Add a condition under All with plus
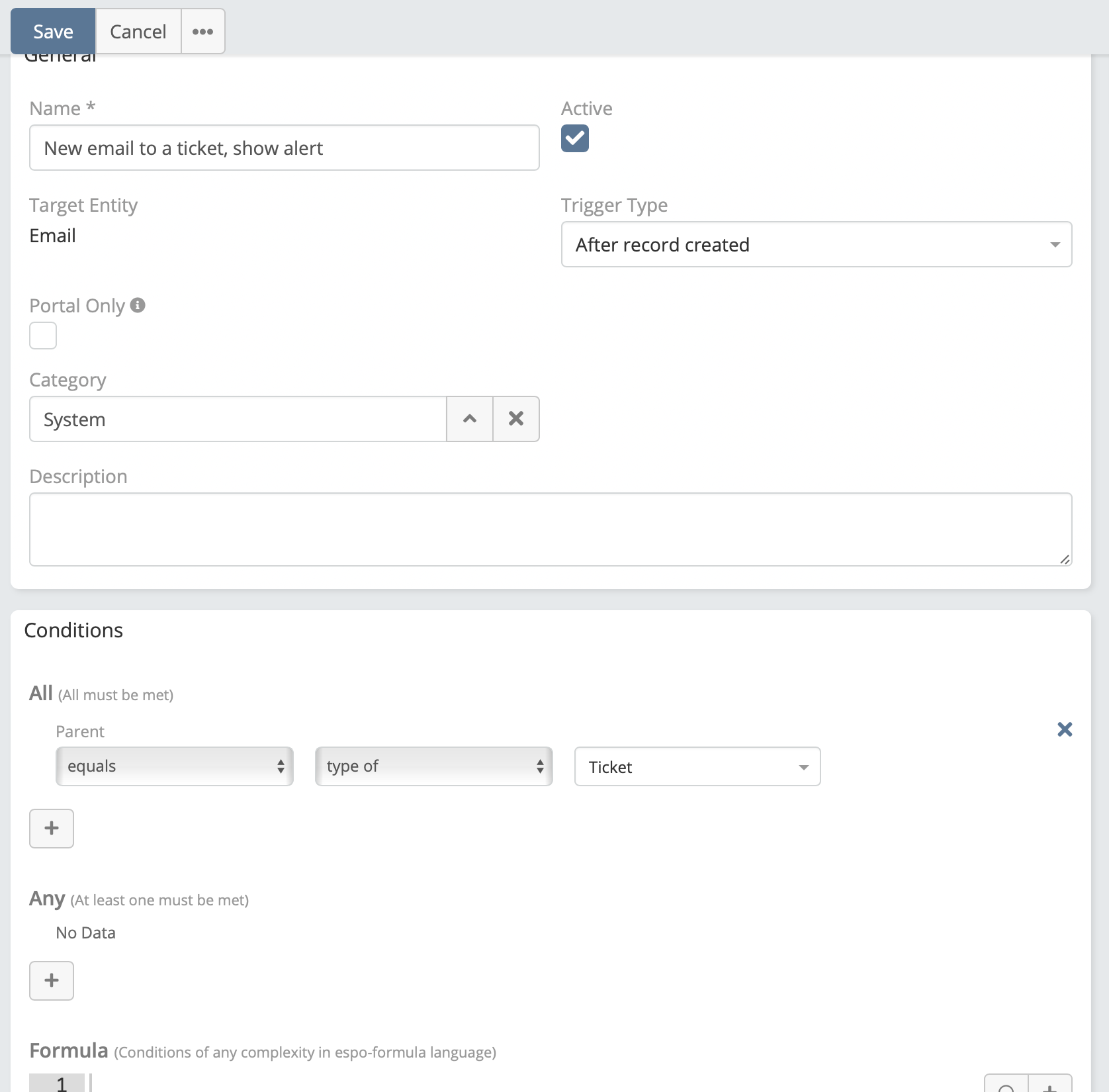Image resolution: width=1109 pixels, height=1092 pixels. [x=52, y=828]
